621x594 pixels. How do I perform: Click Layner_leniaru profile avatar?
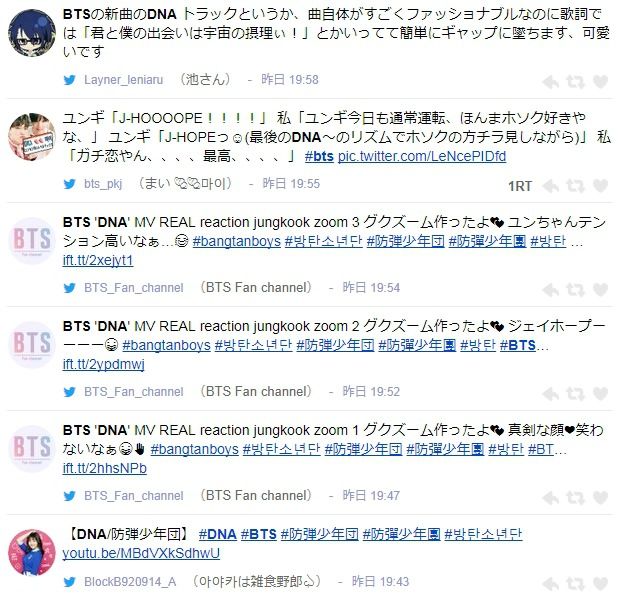(x=32, y=34)
